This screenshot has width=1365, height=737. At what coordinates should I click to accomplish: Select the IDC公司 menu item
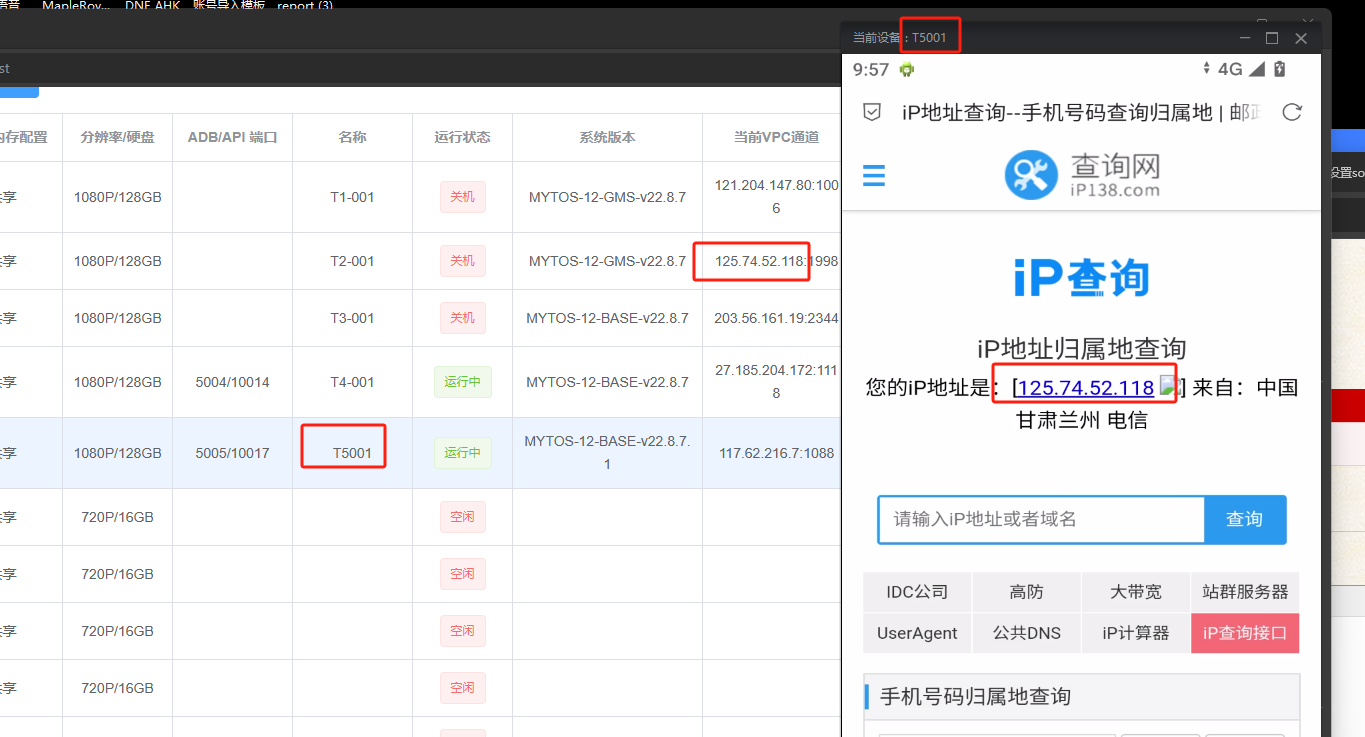(x=917, y=592)
